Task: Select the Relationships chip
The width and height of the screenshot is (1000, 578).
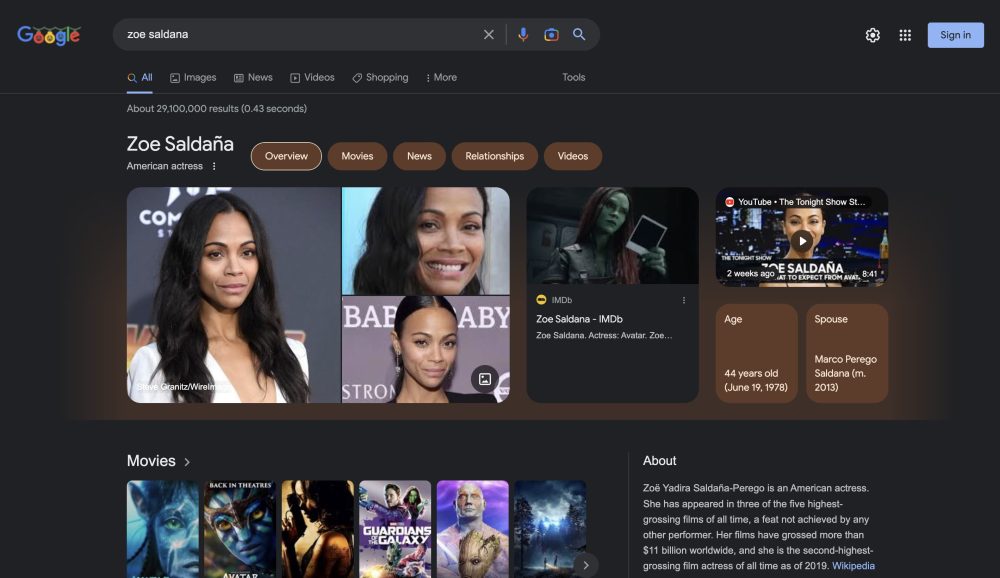Action: 494,156
